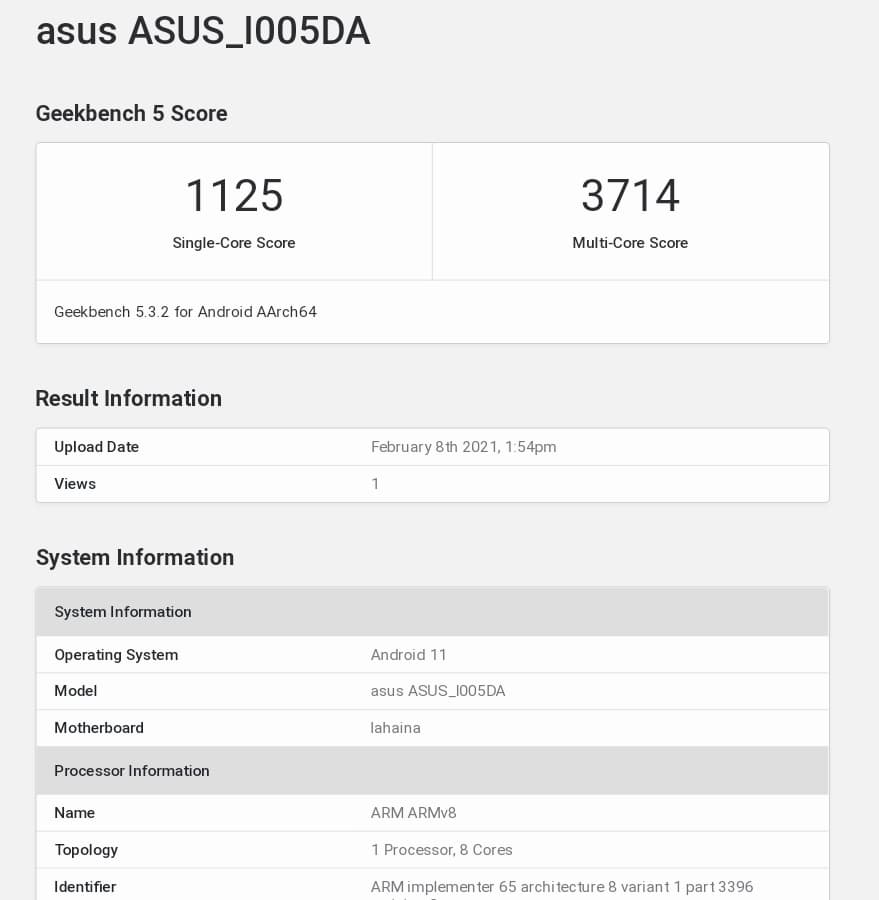Image resolution: width=879 pixels, height=900 pixels.
Task: Select the Views count value 1
Action: click(x=375, y=483)
